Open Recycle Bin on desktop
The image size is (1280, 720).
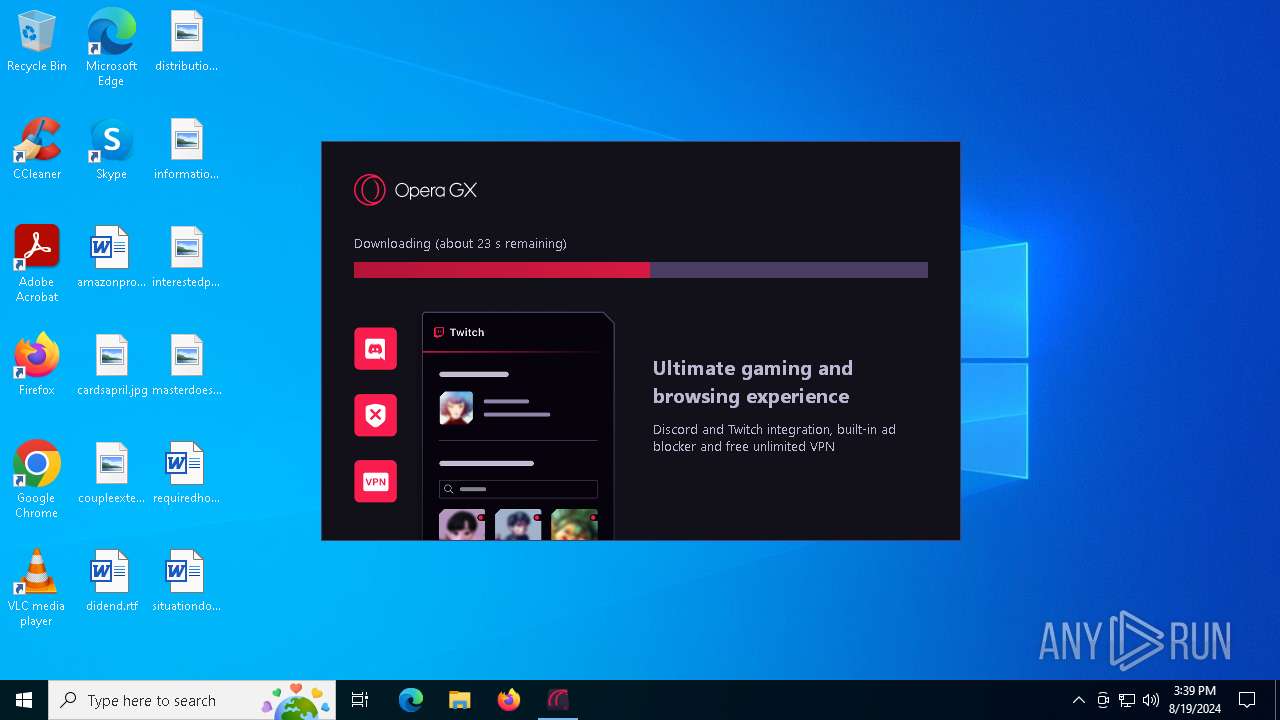tap(37, 42)
